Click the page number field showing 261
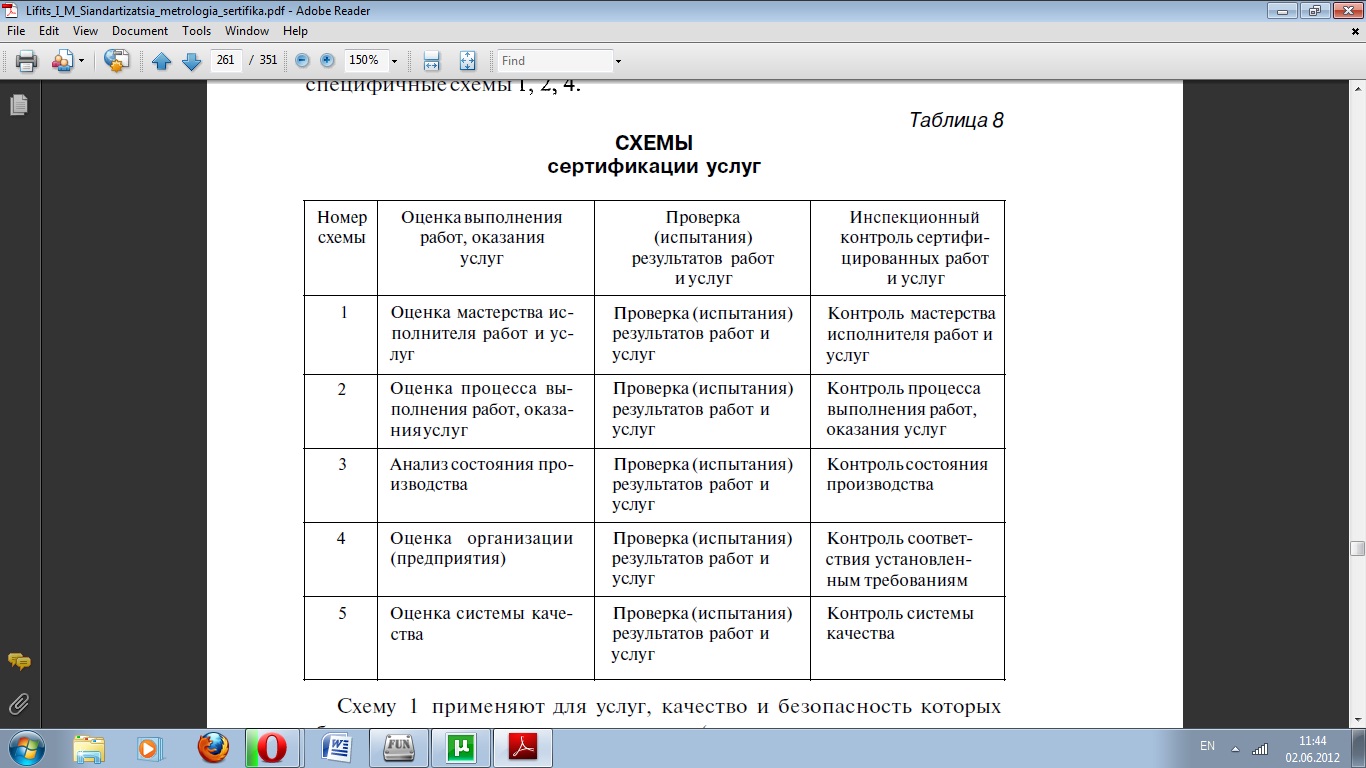 [x=226, y=60]
